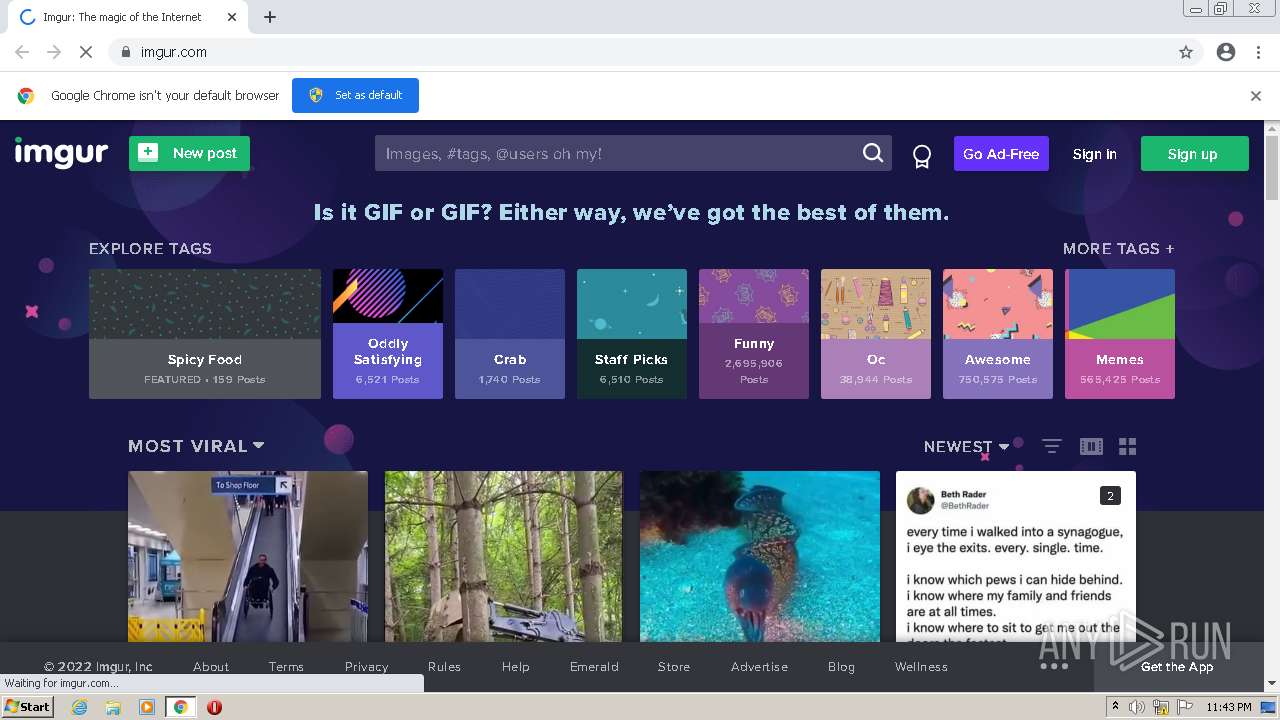Open the forest trees post

[x=504, y=556]
